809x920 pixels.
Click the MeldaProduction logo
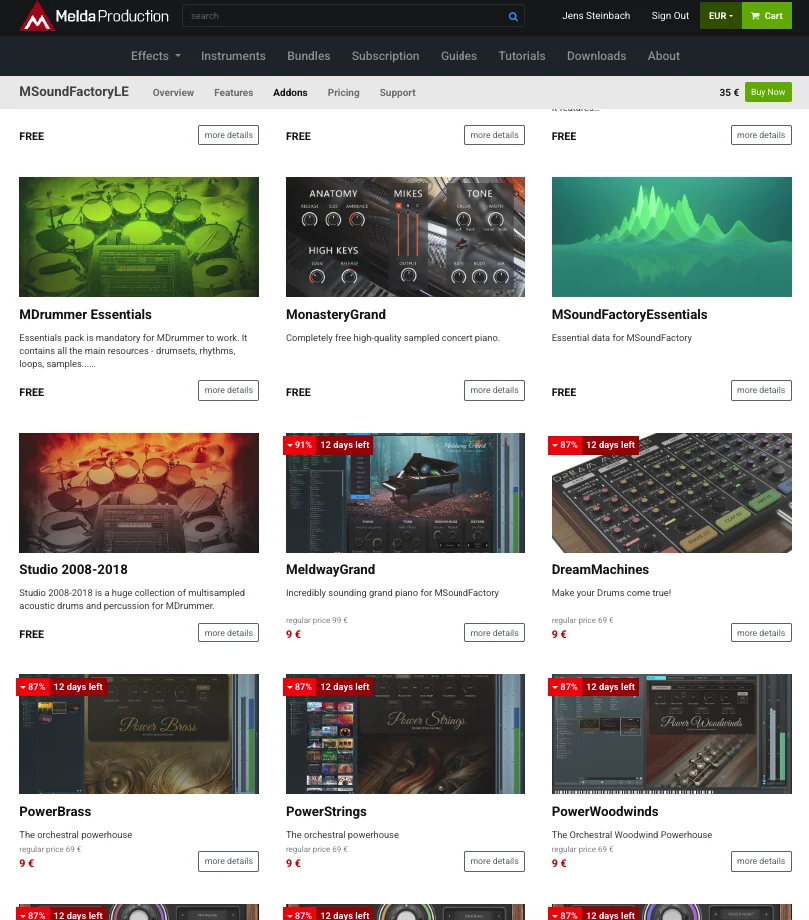pos(94,16)
